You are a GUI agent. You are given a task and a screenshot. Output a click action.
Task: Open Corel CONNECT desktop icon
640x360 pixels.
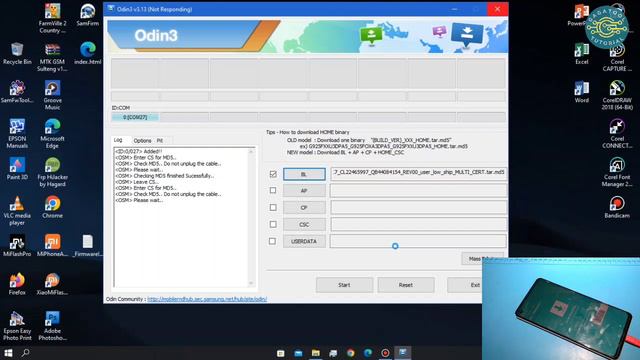(x=617, y=133)
